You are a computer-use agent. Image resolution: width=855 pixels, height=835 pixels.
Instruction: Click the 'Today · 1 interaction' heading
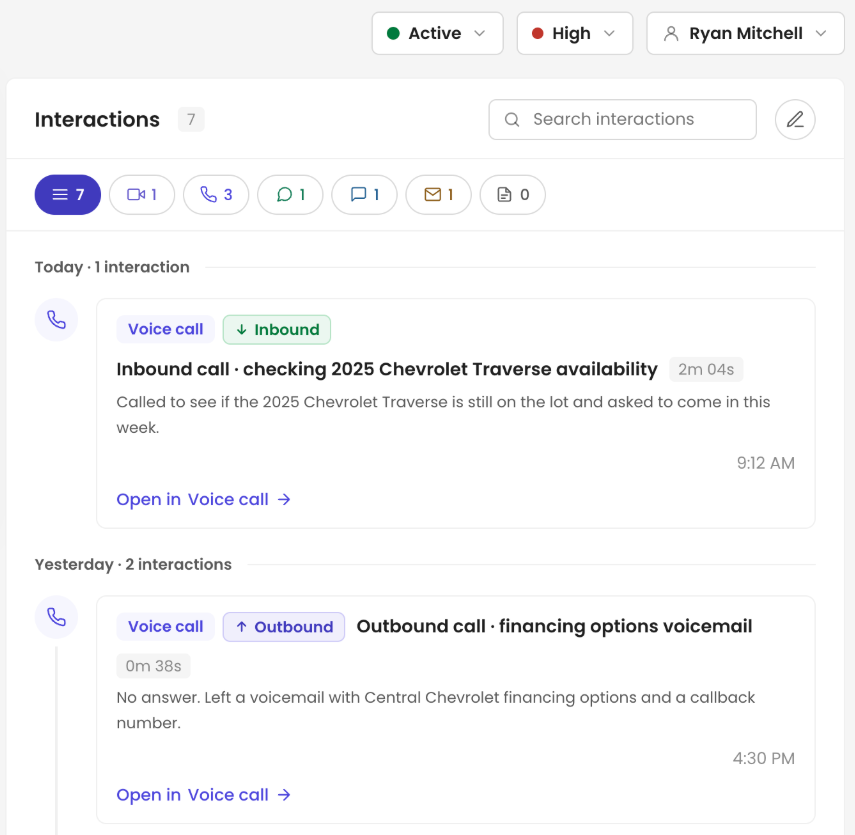coord(112,267)
